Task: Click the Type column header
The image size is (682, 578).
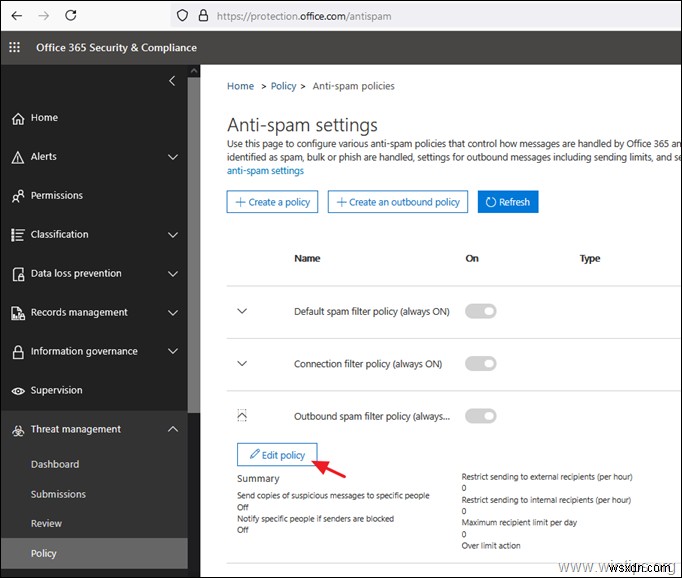Action: click(590, 258)
